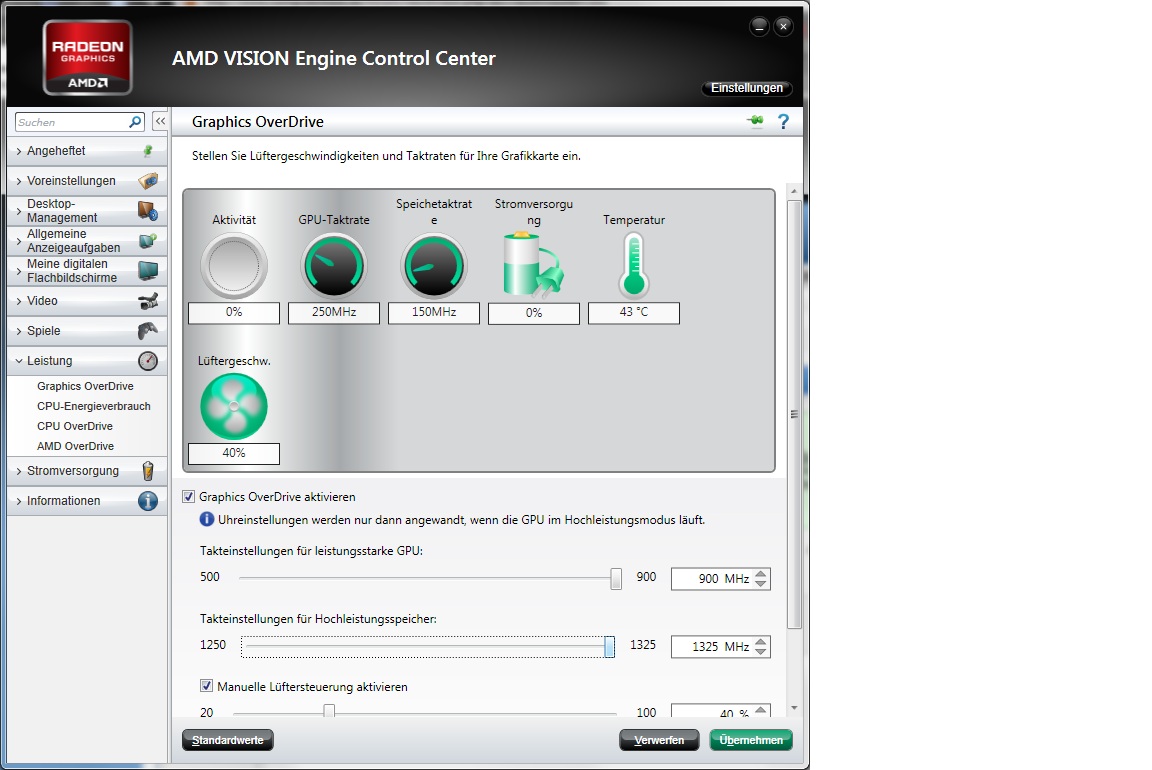Click the Radeon Graphics AMD logo

point(87,57)
